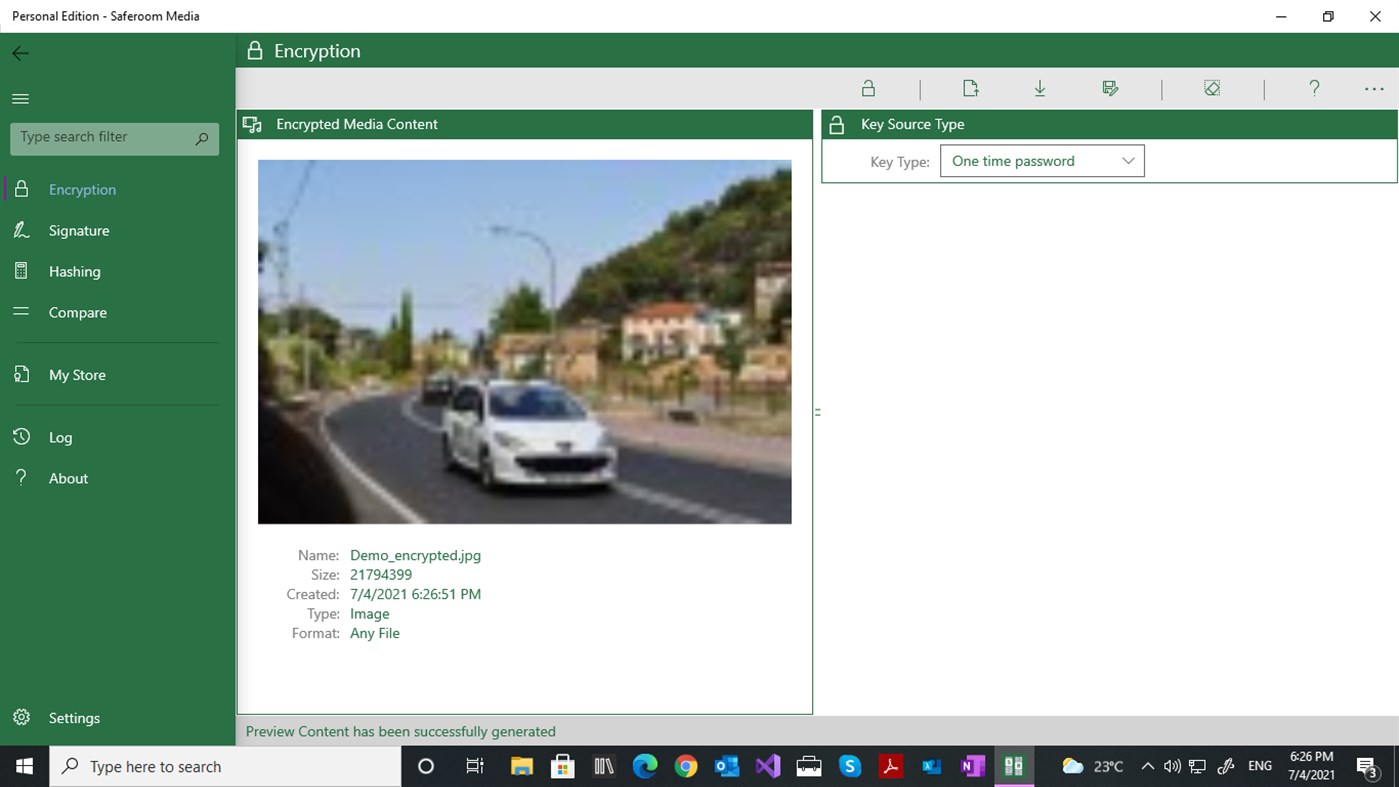The image size is (1399, 787).
Task: Click the Skype icon in the taskbar
Action: point(849,766)
